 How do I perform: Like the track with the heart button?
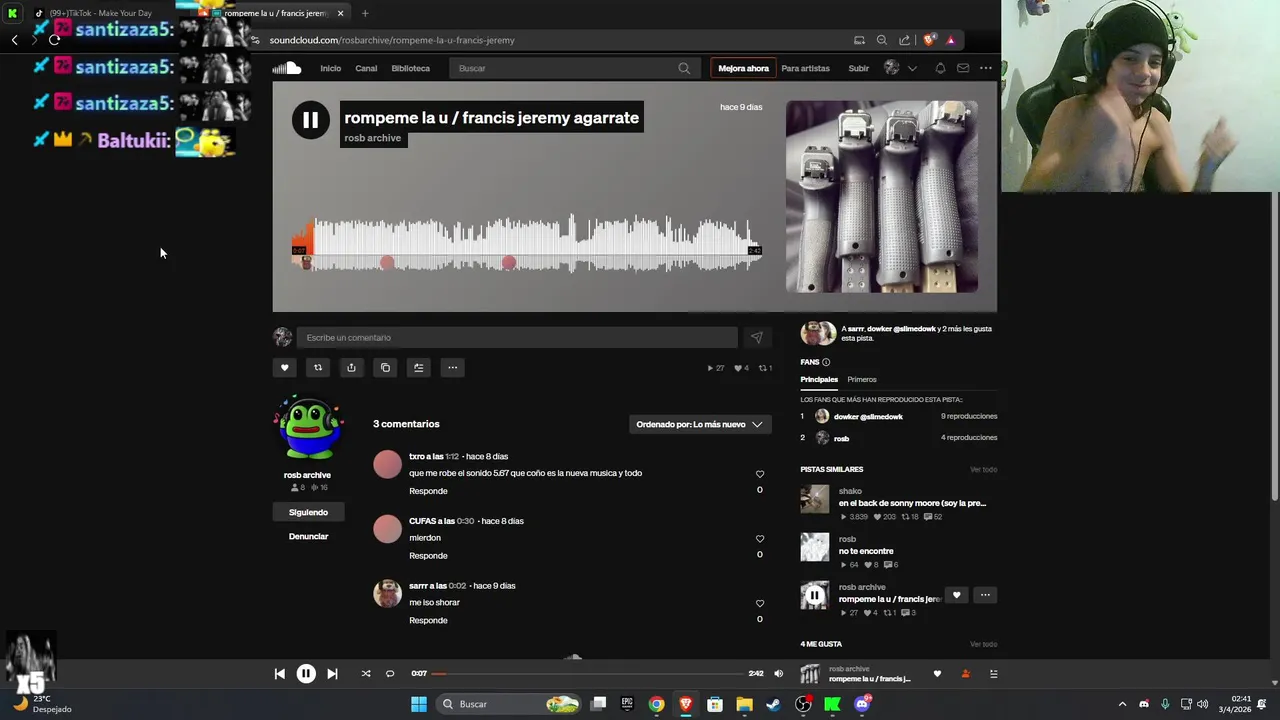point(284,367)
